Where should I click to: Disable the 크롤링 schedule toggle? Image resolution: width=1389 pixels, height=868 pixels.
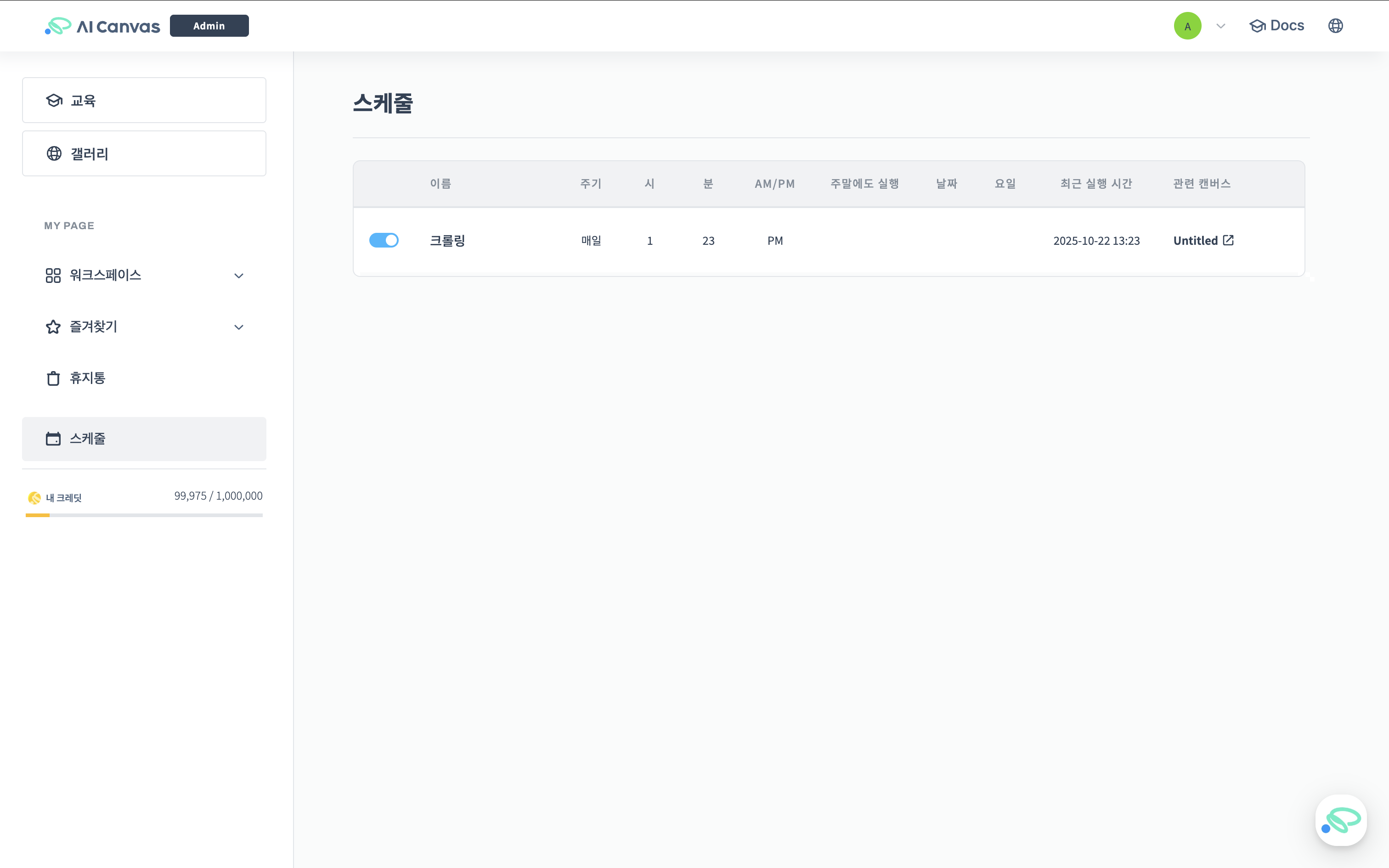[x=384, y=240]
